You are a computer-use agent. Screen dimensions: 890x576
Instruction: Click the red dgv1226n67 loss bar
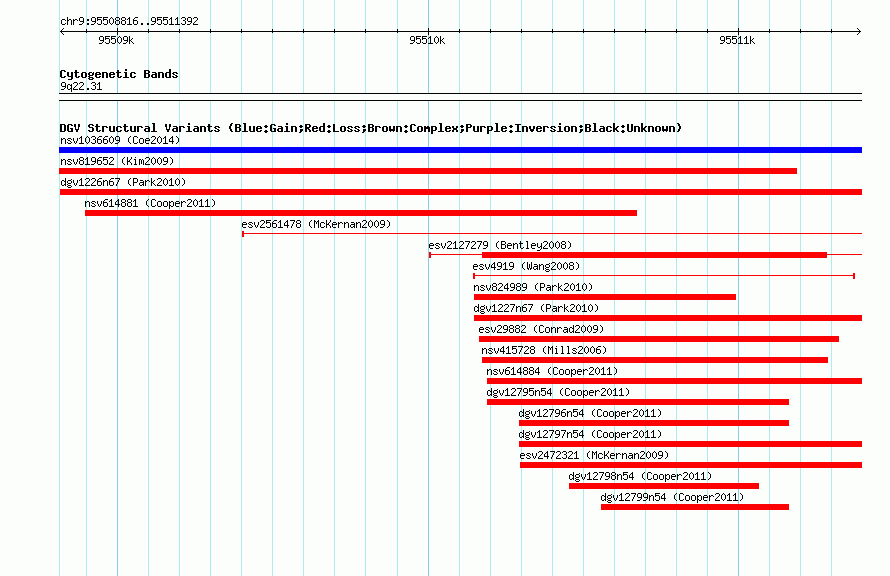461,192
